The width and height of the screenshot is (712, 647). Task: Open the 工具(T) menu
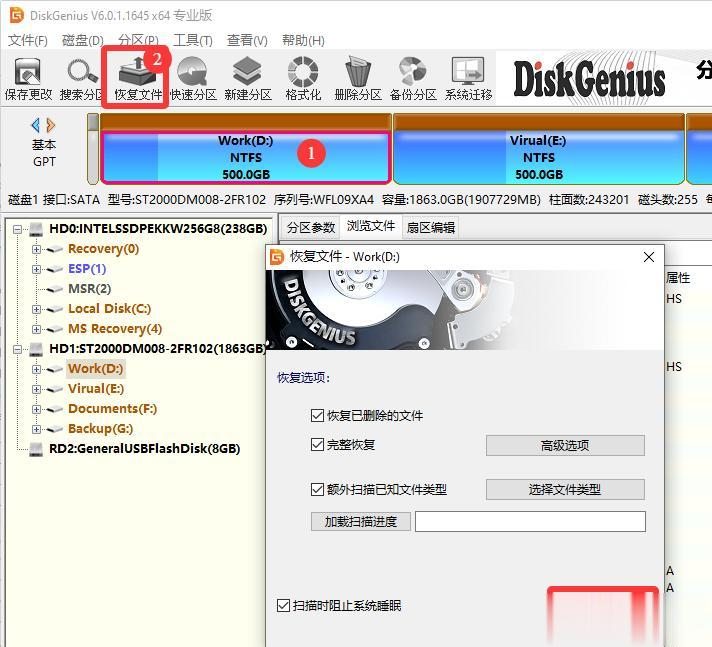click(x=193, y=40)
